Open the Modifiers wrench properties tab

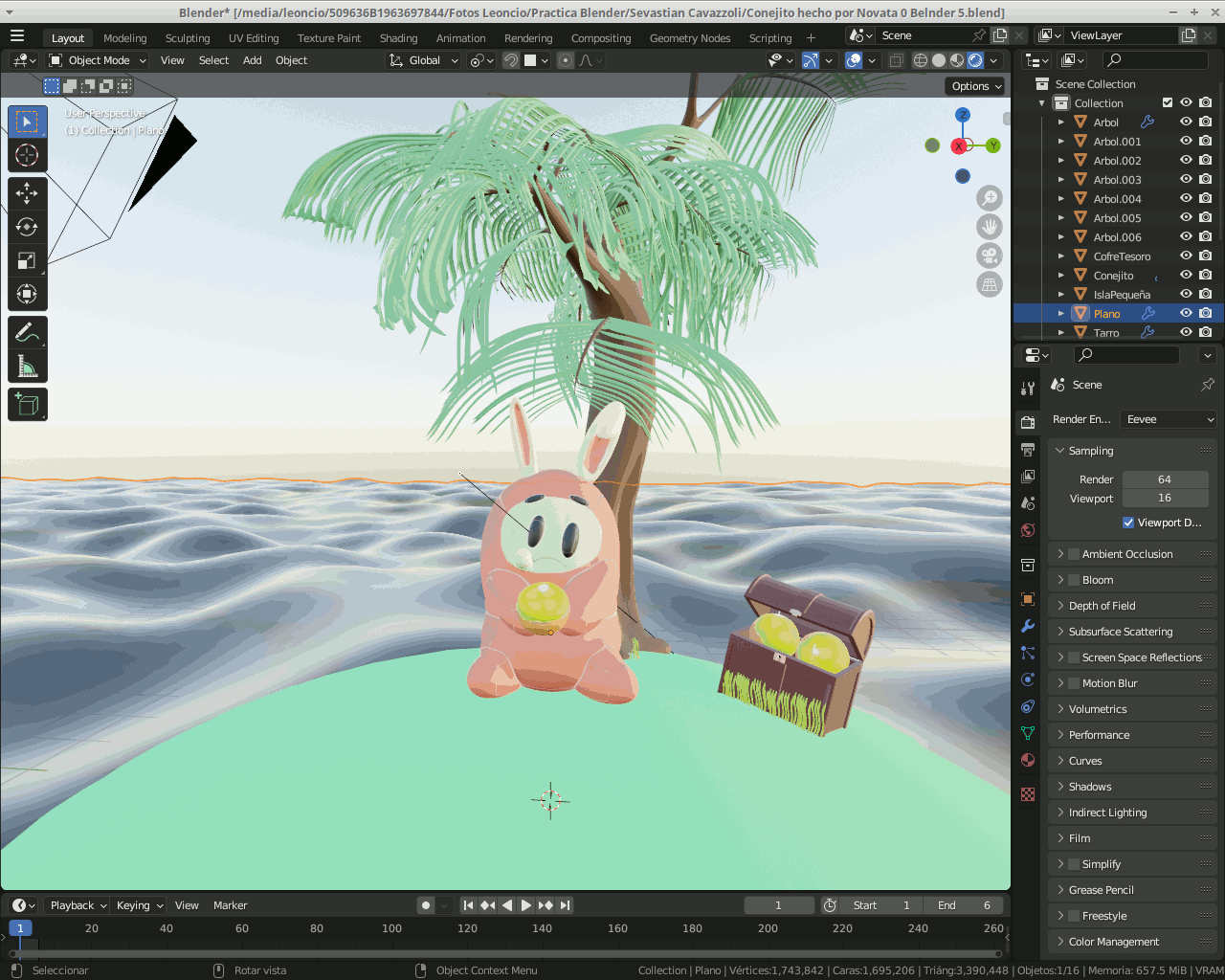tap(1028, 626)
